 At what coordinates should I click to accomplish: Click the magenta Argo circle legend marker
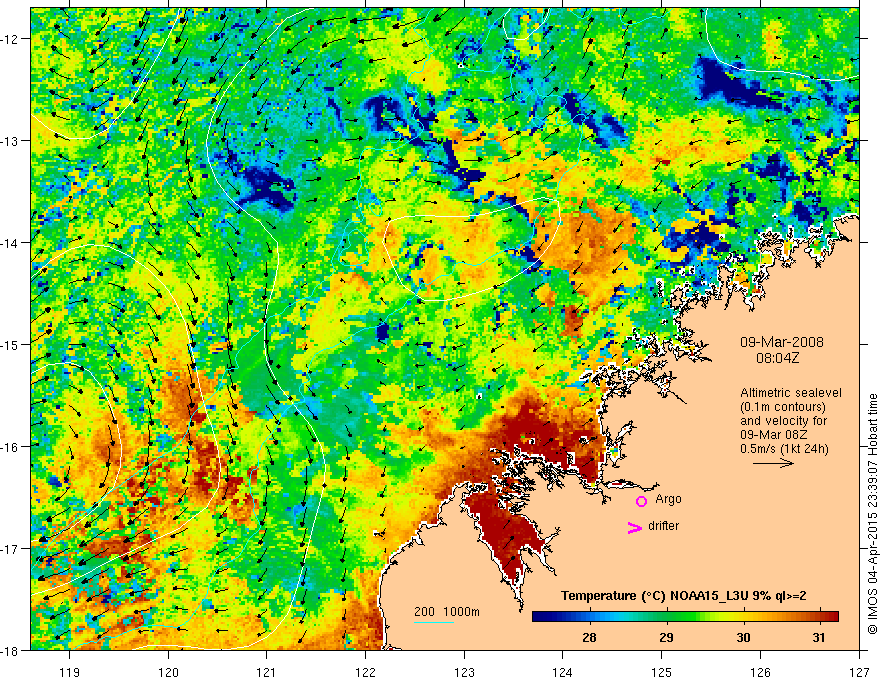click(x=641, y=501)
